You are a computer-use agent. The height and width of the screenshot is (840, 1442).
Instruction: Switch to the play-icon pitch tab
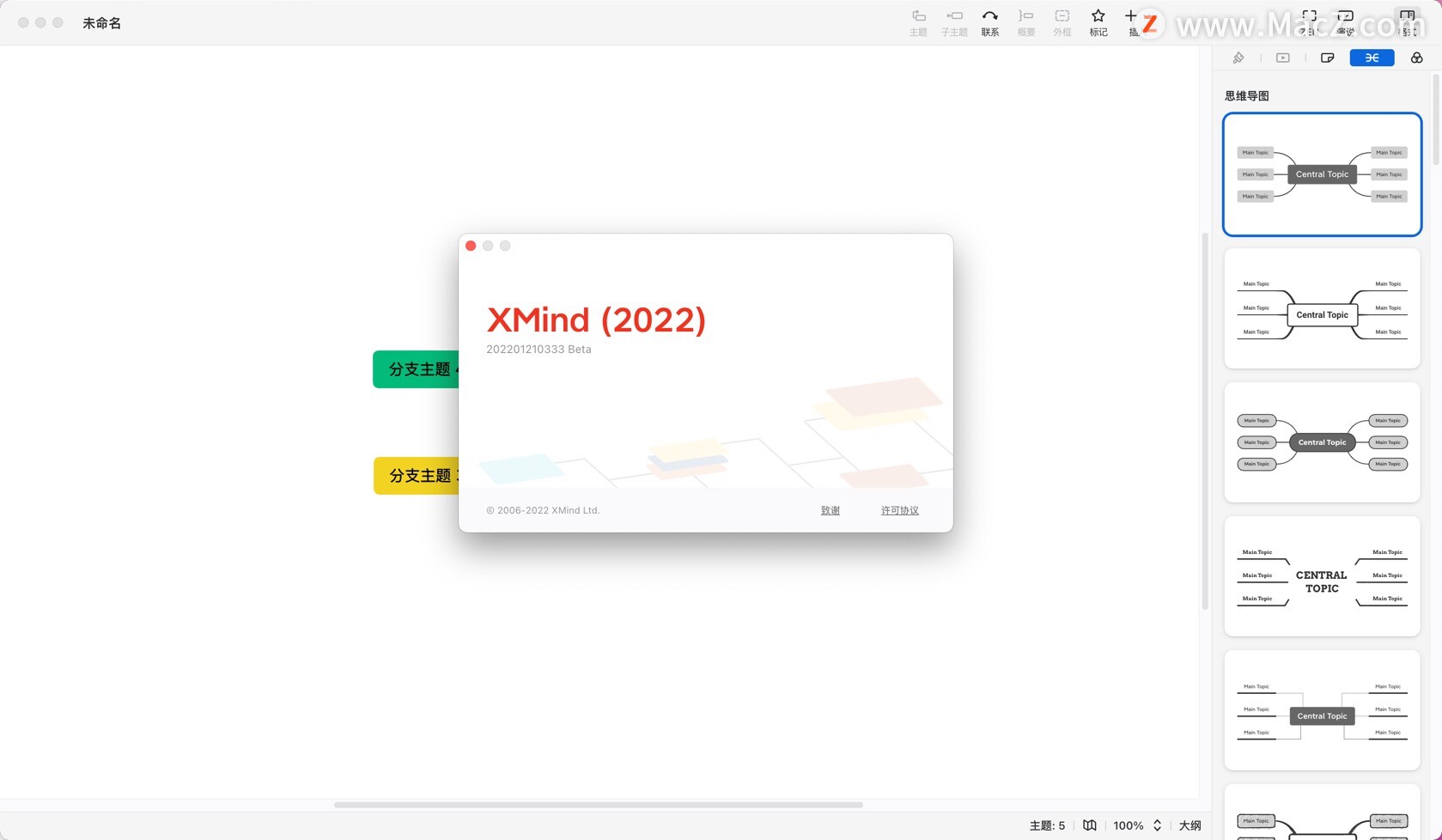(1283, 58)
